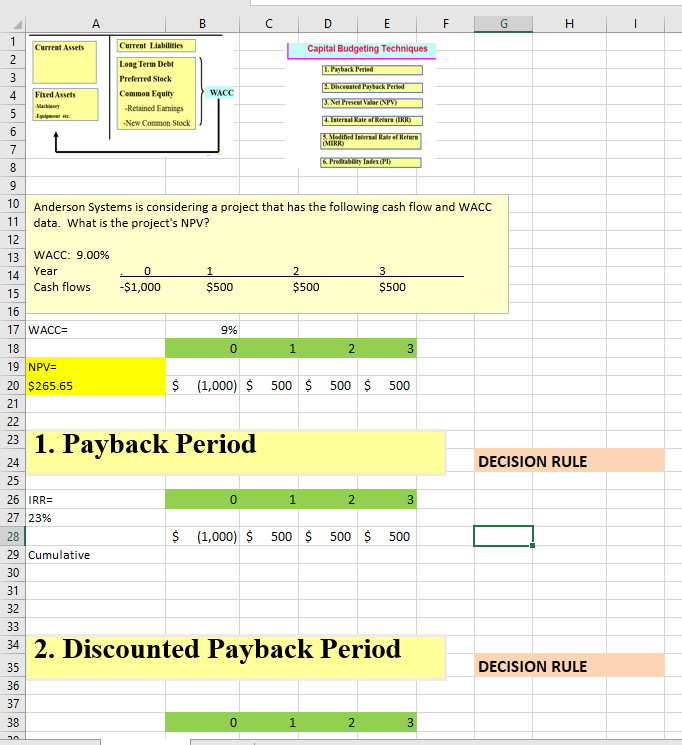Select column B header
Screen dimensions: 682x745
pos(202,24)
